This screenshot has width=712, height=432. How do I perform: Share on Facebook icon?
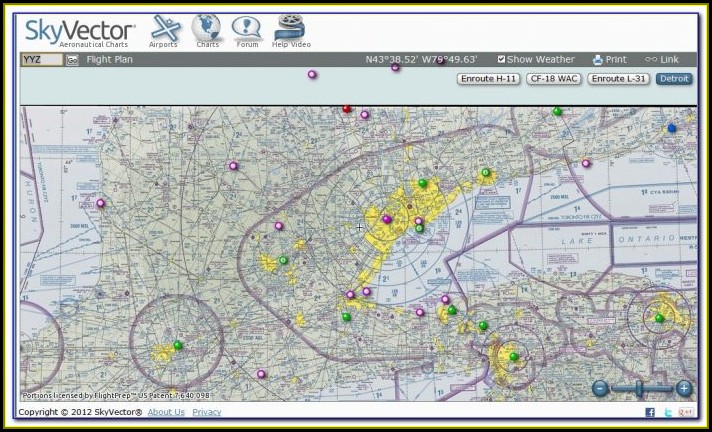[x=650, y=412]
